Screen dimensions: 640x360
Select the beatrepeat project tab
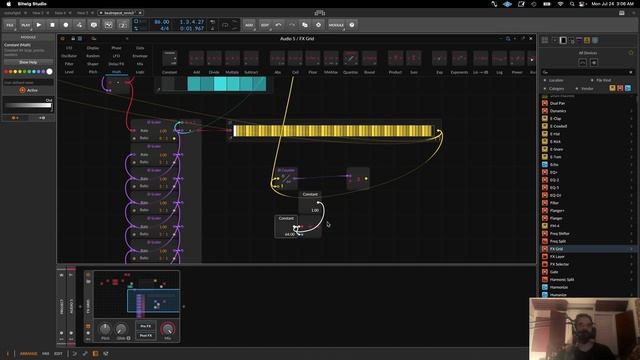pyautogui.click(x=120, y=13)
